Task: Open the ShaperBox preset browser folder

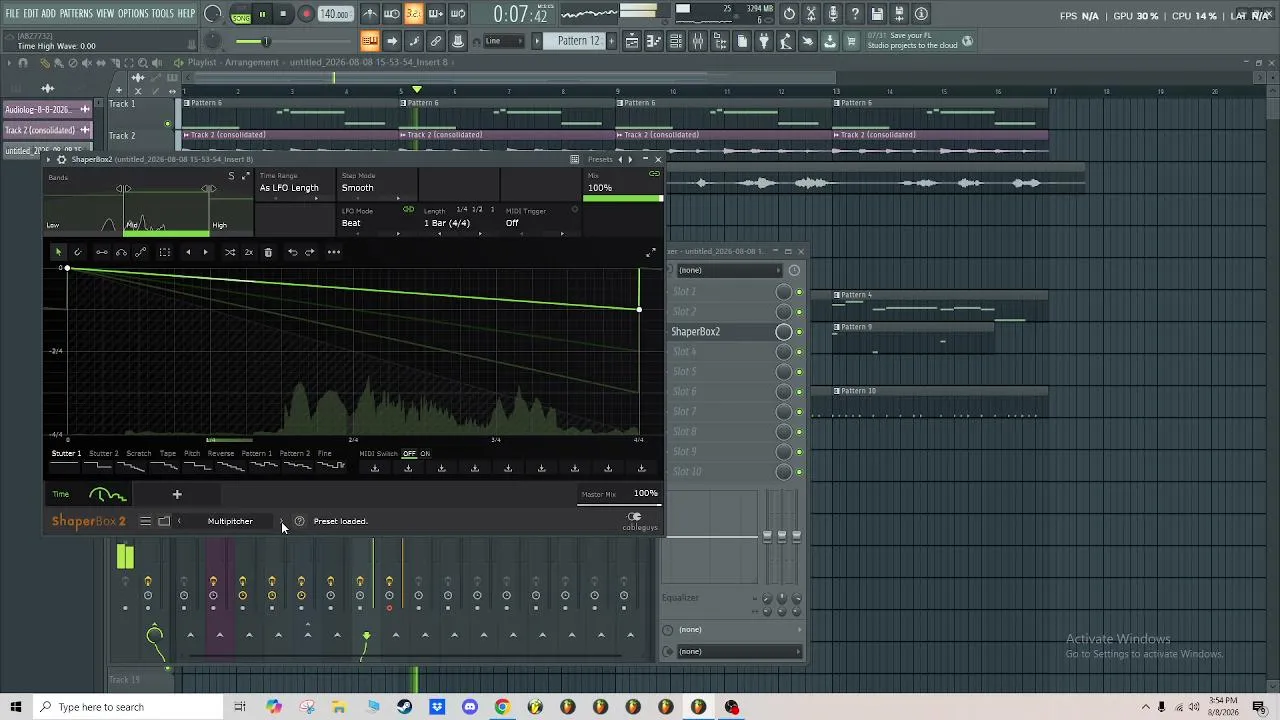Action: [164, 521]
